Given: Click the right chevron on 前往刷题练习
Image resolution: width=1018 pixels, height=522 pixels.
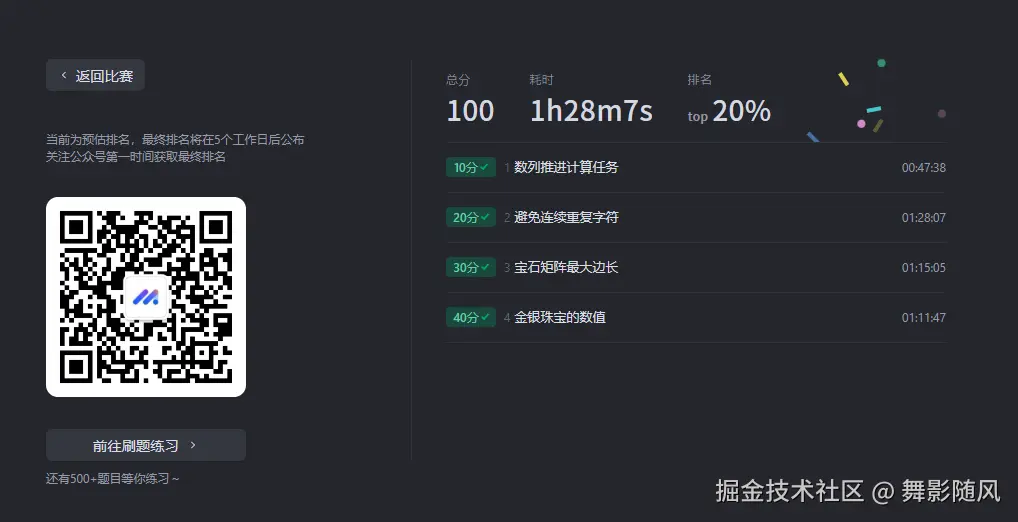Looking at the screenshot, I should (193, 446).
